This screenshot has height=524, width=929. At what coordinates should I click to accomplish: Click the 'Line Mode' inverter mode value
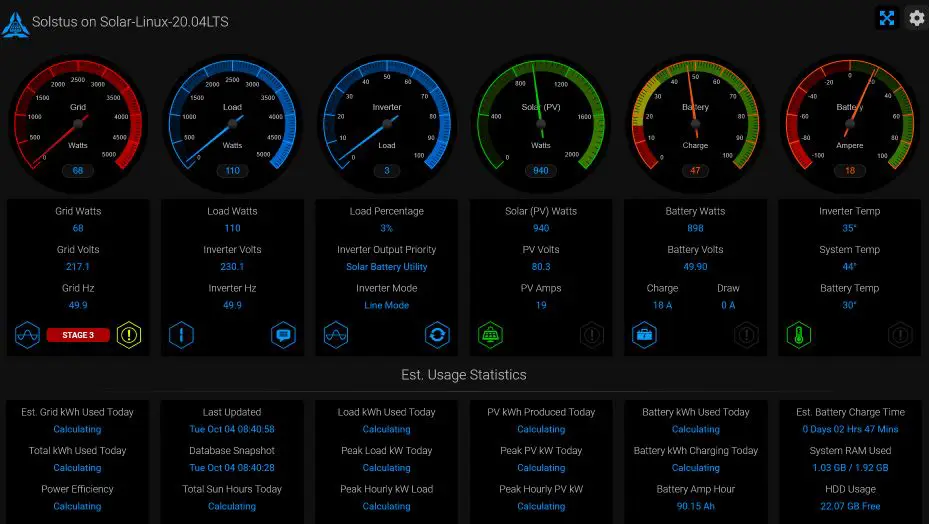(387, 305)
